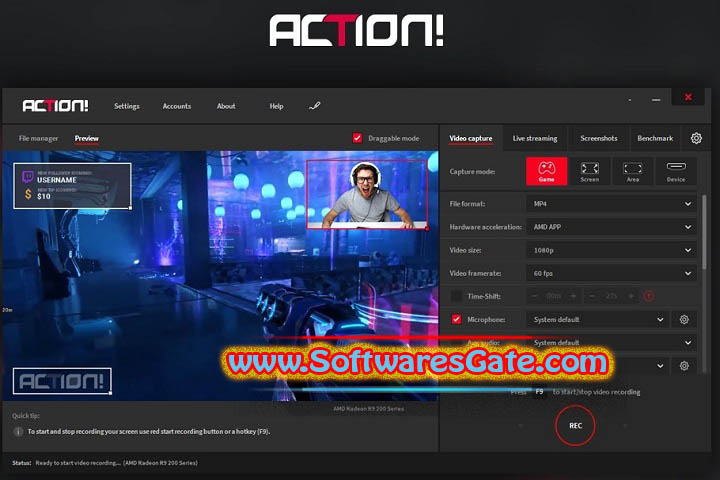The height and width of the screenshot is (480, 720).
Task: Expand the File format MP4 dropdown
Action: pos(611,204)
